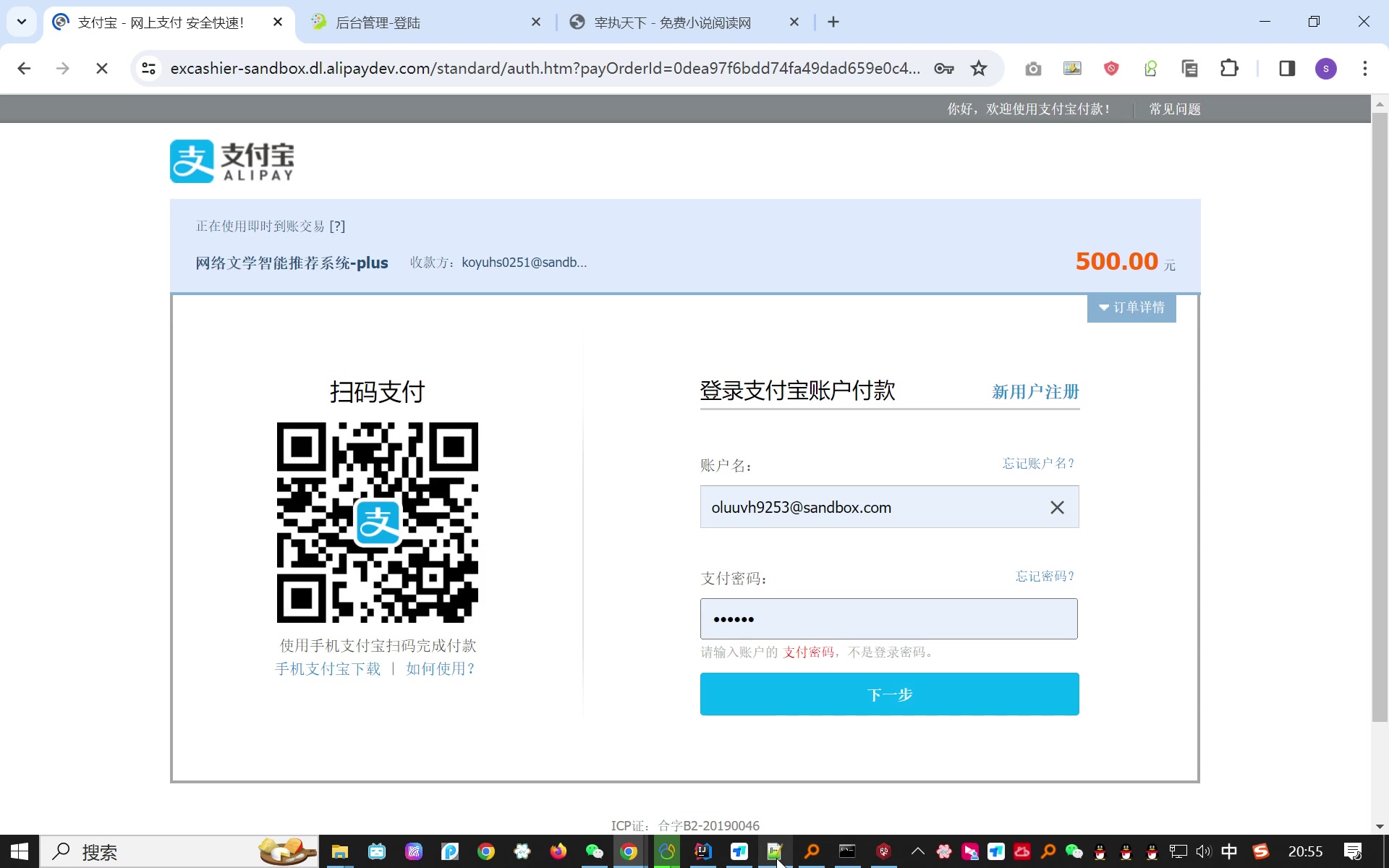The height and width of the screenshot is (868, 1389).
Task: Toggle the 中 input language indicator
Action: pos(1229,851)
